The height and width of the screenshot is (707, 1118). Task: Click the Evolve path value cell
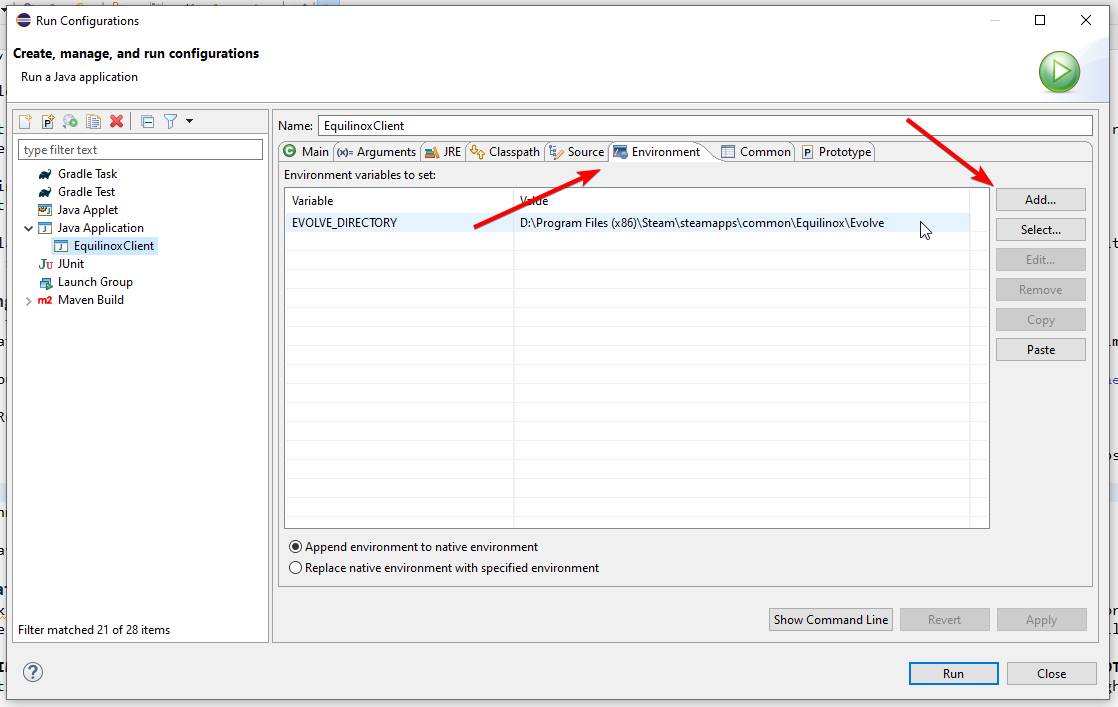742,223
